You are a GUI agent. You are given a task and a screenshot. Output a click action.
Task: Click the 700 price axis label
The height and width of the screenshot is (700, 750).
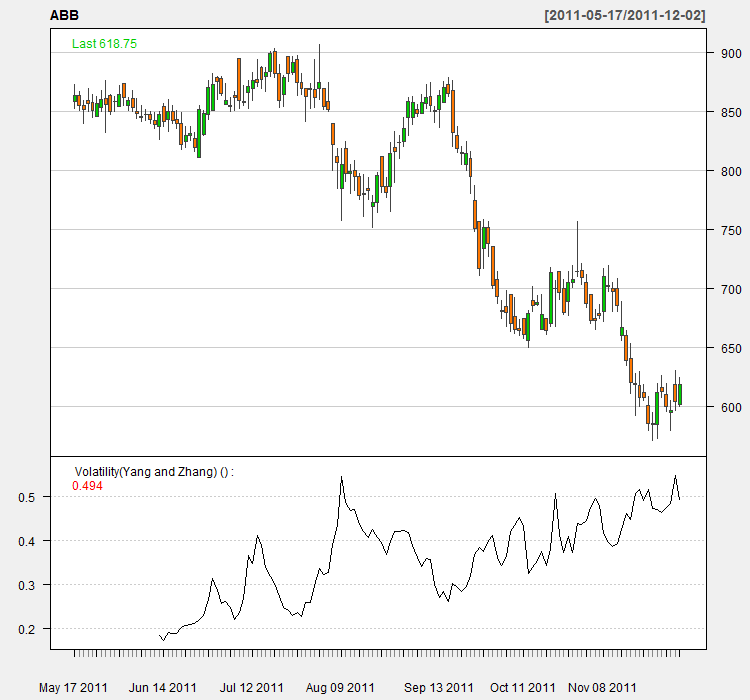pyautogui.click(x=731, y=289)
